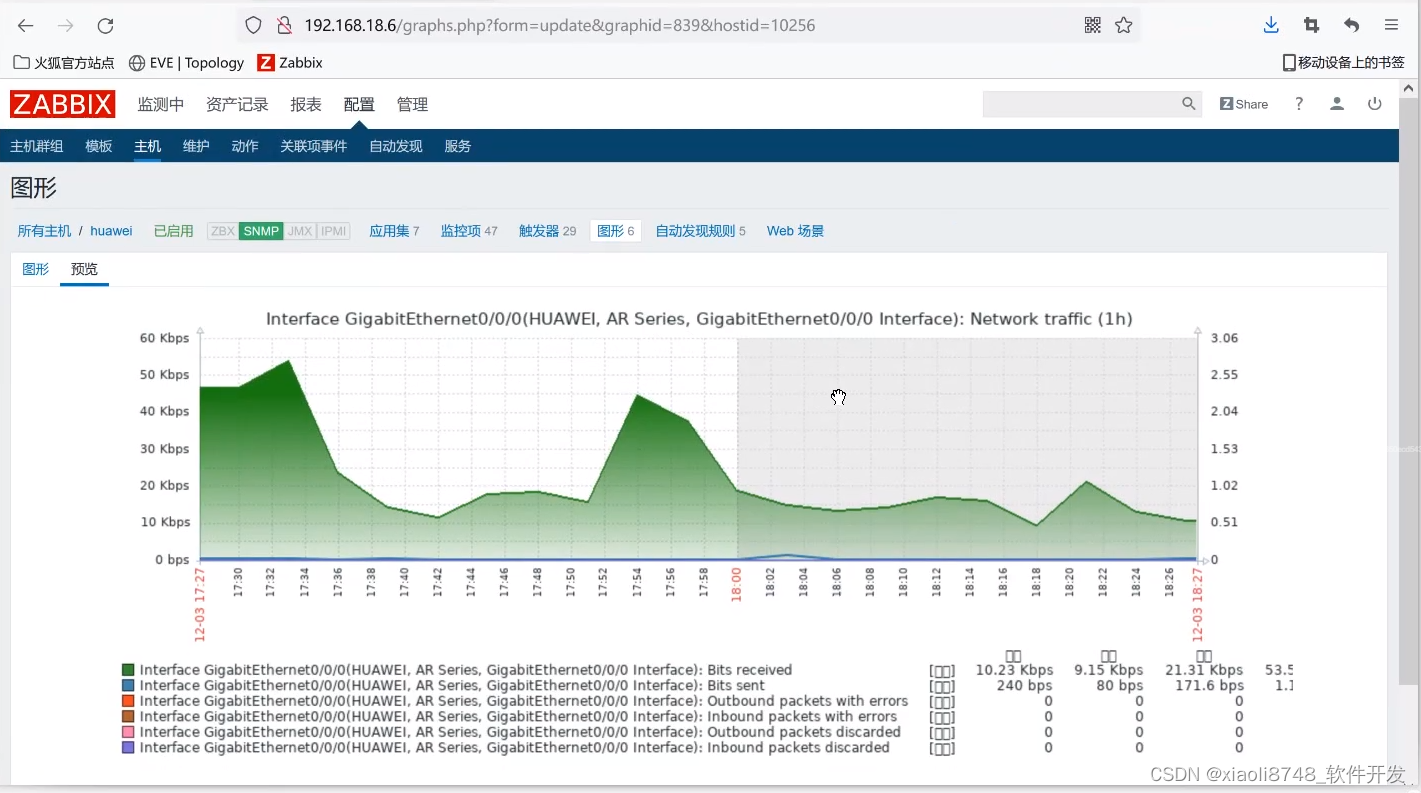
Task: Click the Zabbix logo
Action: click(63, 104)
